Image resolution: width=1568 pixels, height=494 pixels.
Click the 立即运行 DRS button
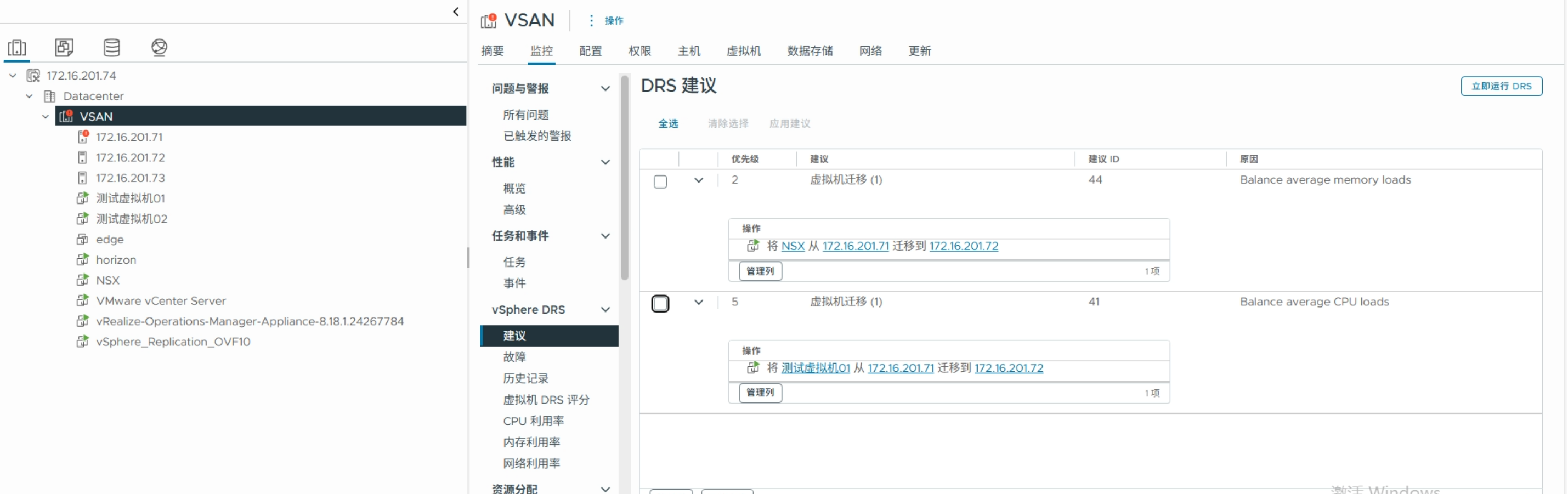(1501, 87)
